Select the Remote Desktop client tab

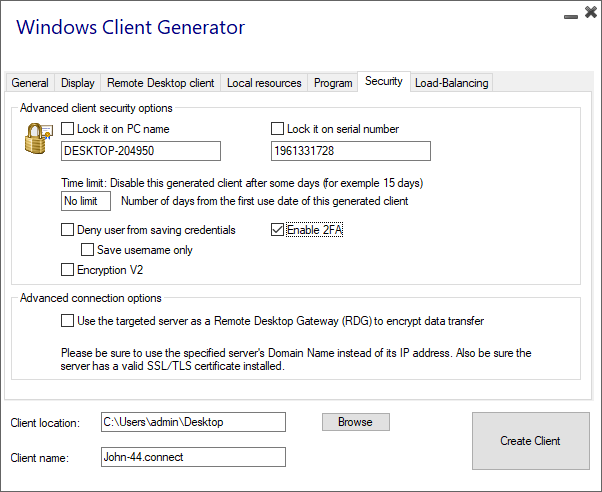pos(160,83)
